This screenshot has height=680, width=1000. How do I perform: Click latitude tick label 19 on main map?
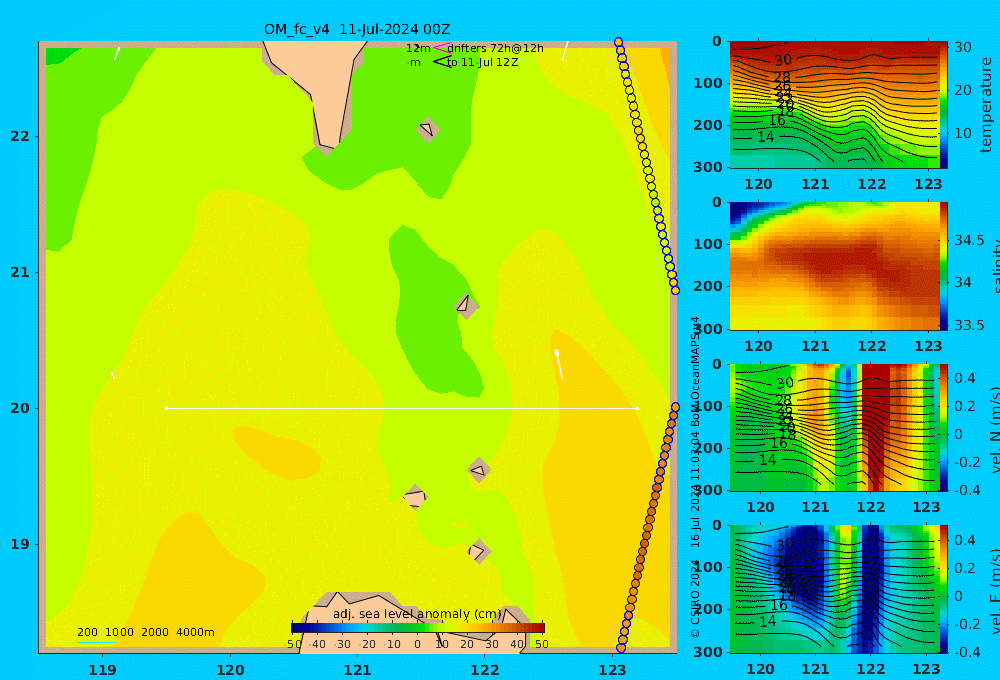(20, 544)
